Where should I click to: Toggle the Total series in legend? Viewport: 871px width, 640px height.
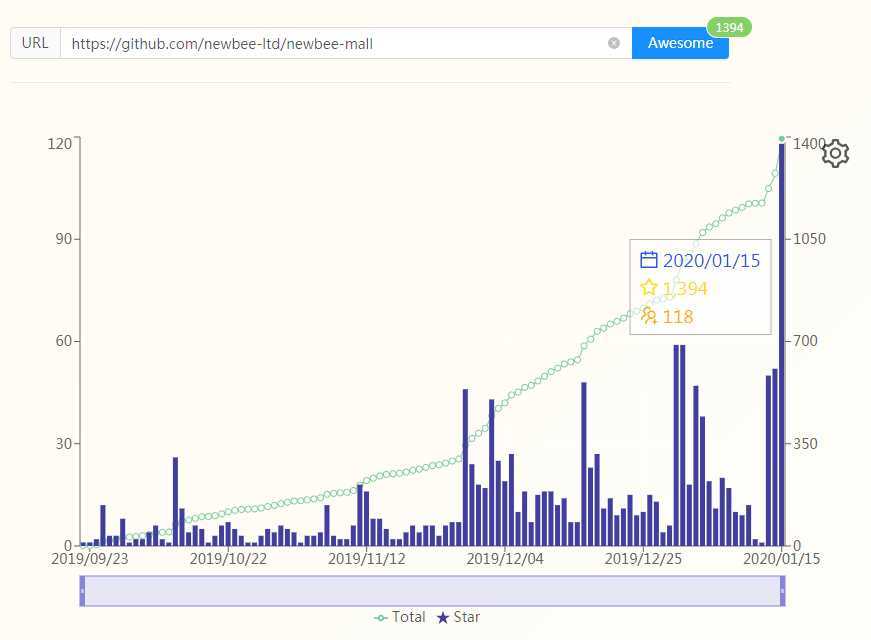click(x=399, y=617)
